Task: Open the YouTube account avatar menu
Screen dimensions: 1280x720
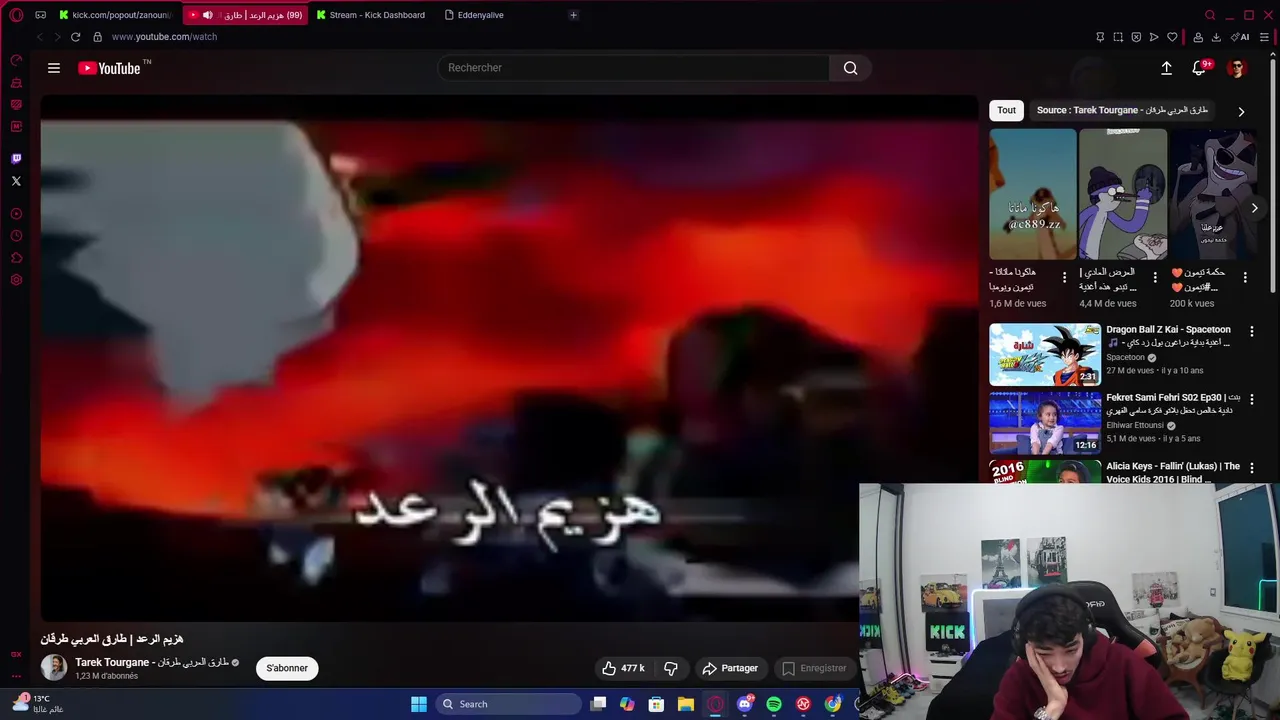Action: coord(1237,68)
